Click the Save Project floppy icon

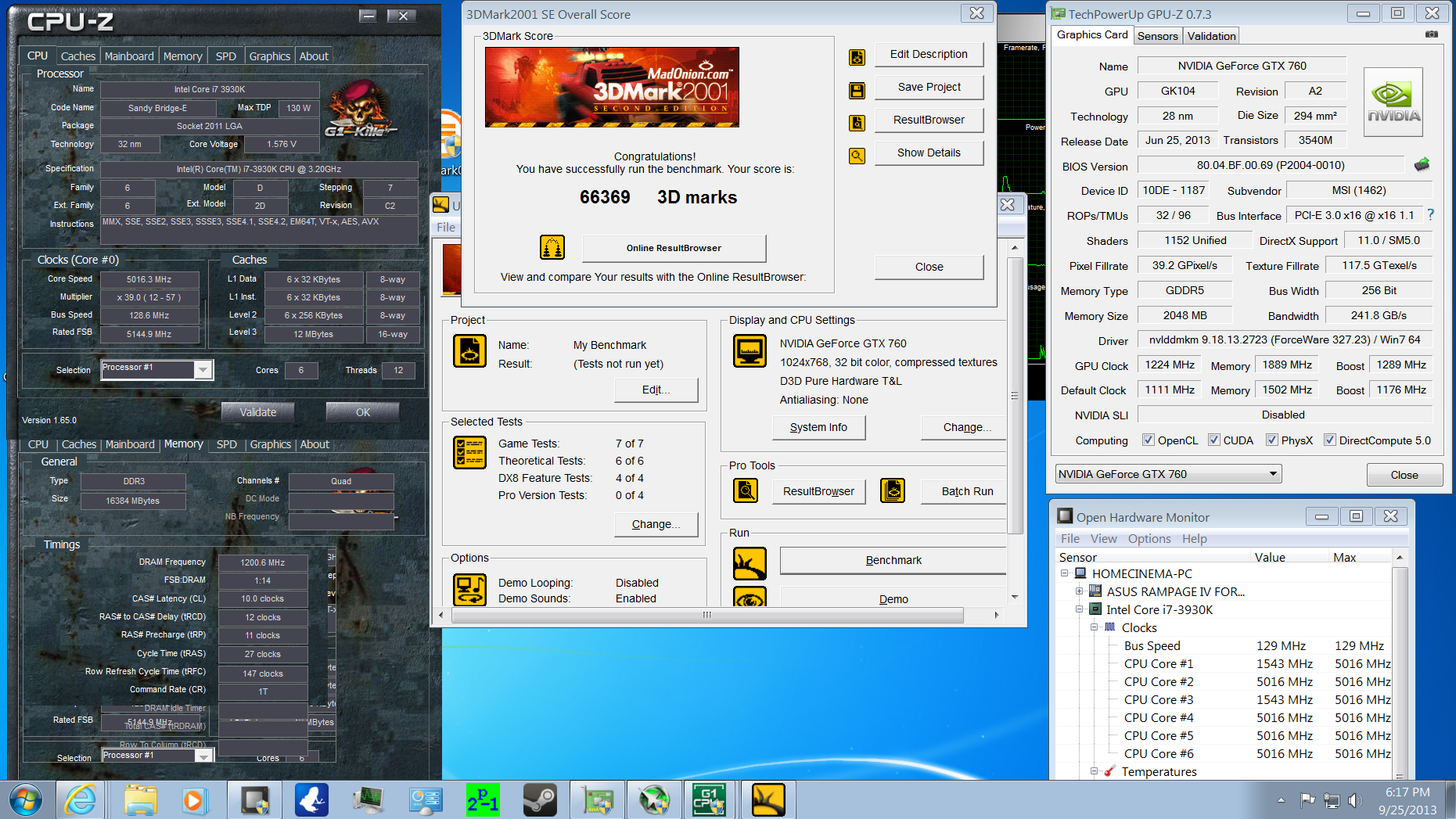point(857,90)
